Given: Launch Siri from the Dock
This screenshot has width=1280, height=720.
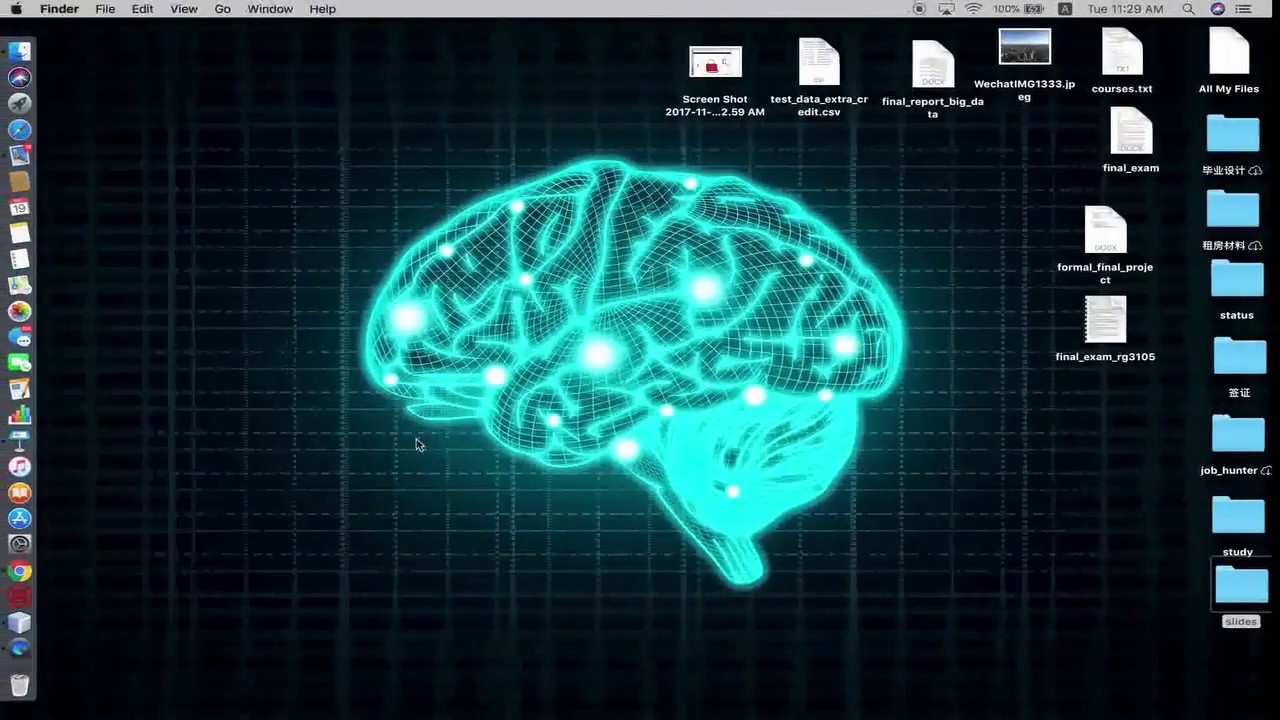Looking at the screenshot, I should click(19, 77).
